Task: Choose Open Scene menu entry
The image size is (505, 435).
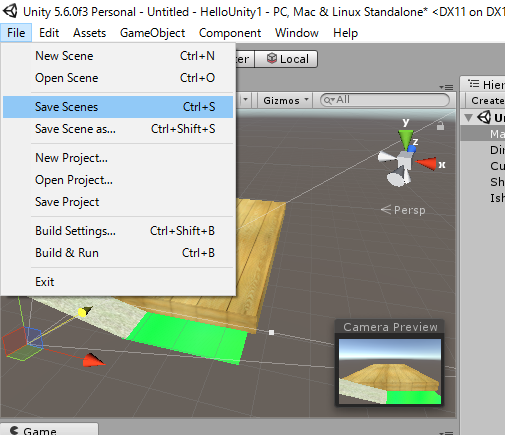Action: pyautogui.click(x=118, y=78)
